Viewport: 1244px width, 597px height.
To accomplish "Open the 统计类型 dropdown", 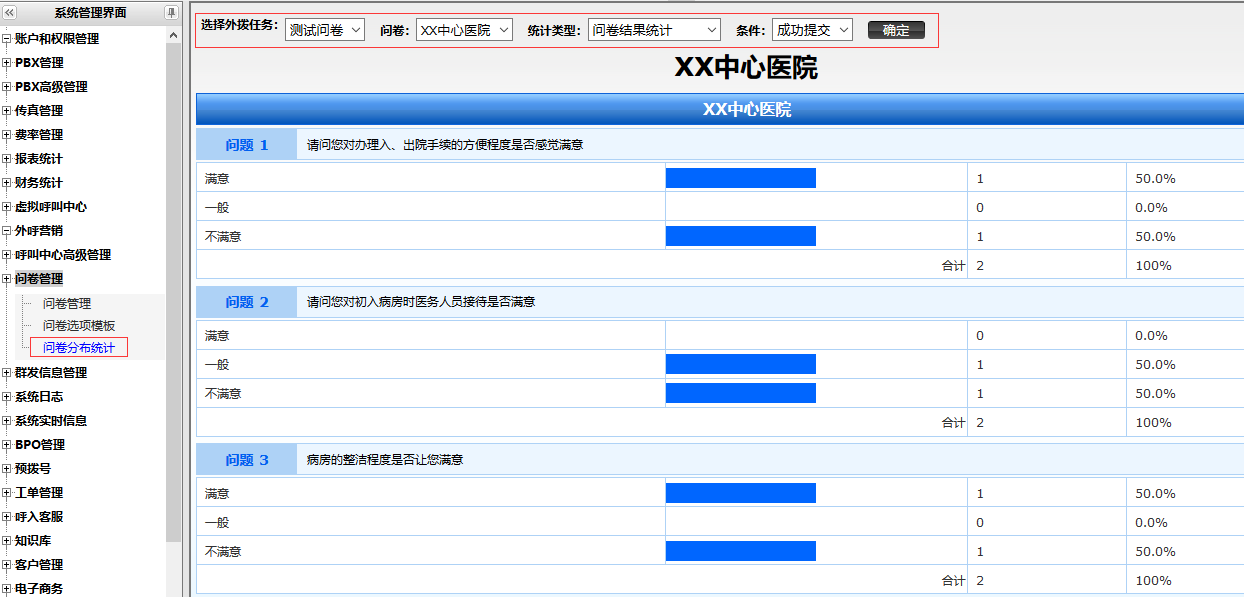I will [x=654, y=30].
